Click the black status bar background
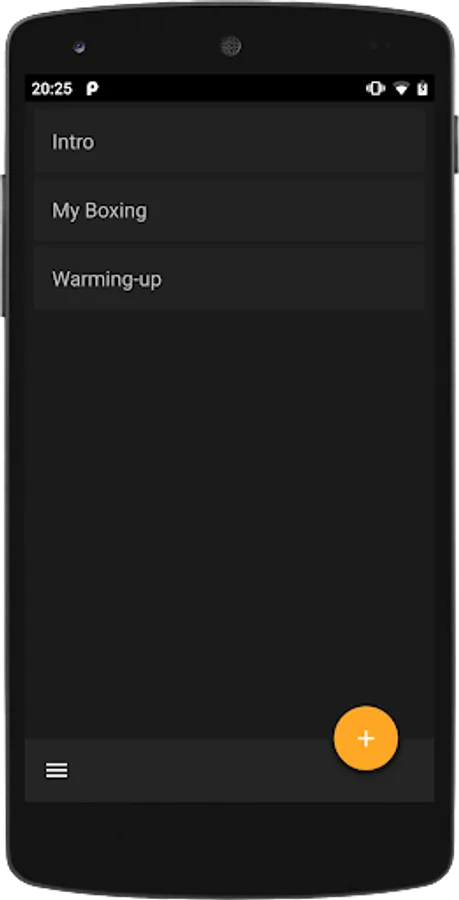 [230, 89]
